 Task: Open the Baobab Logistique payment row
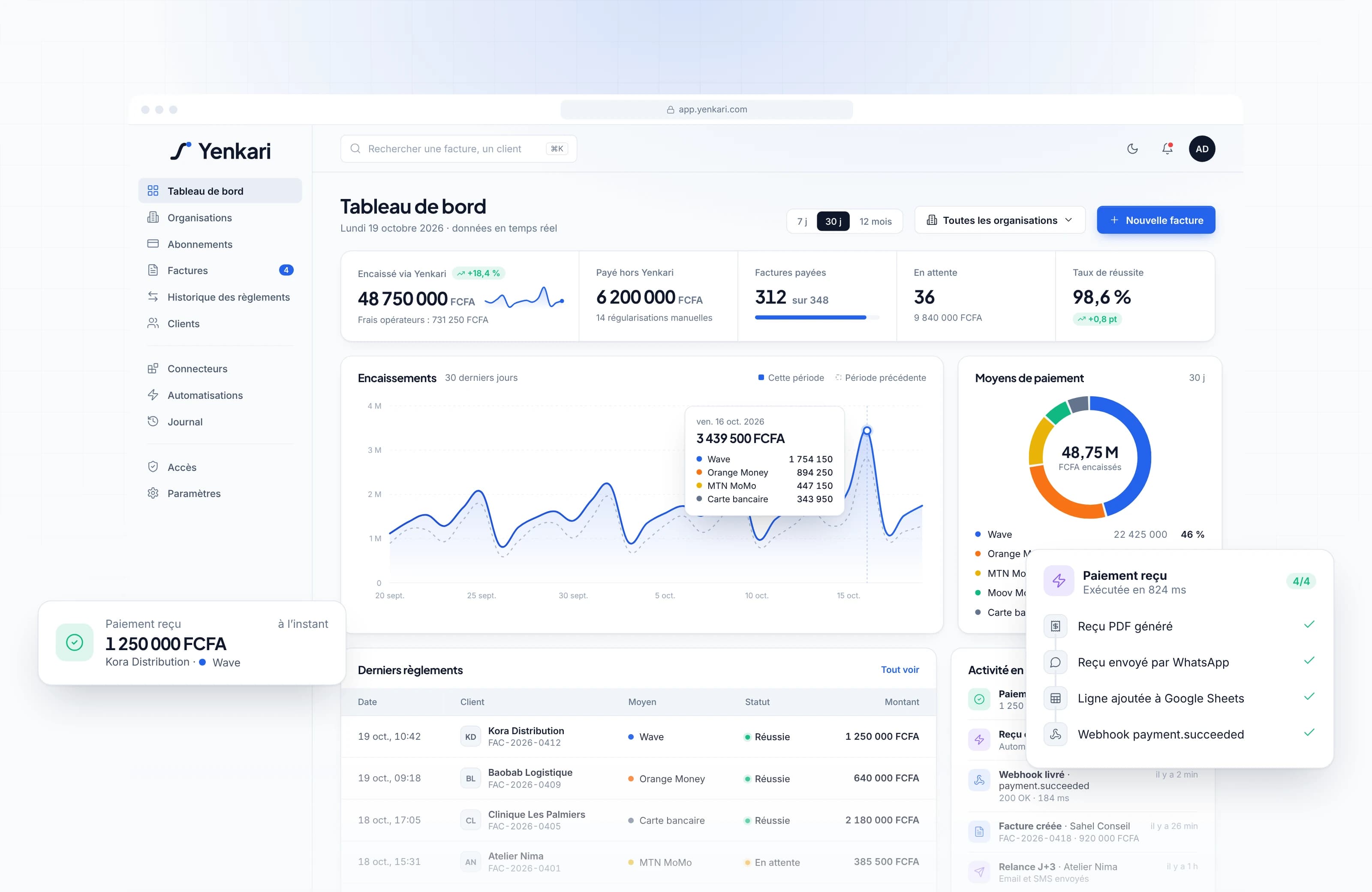click(638, 778)
